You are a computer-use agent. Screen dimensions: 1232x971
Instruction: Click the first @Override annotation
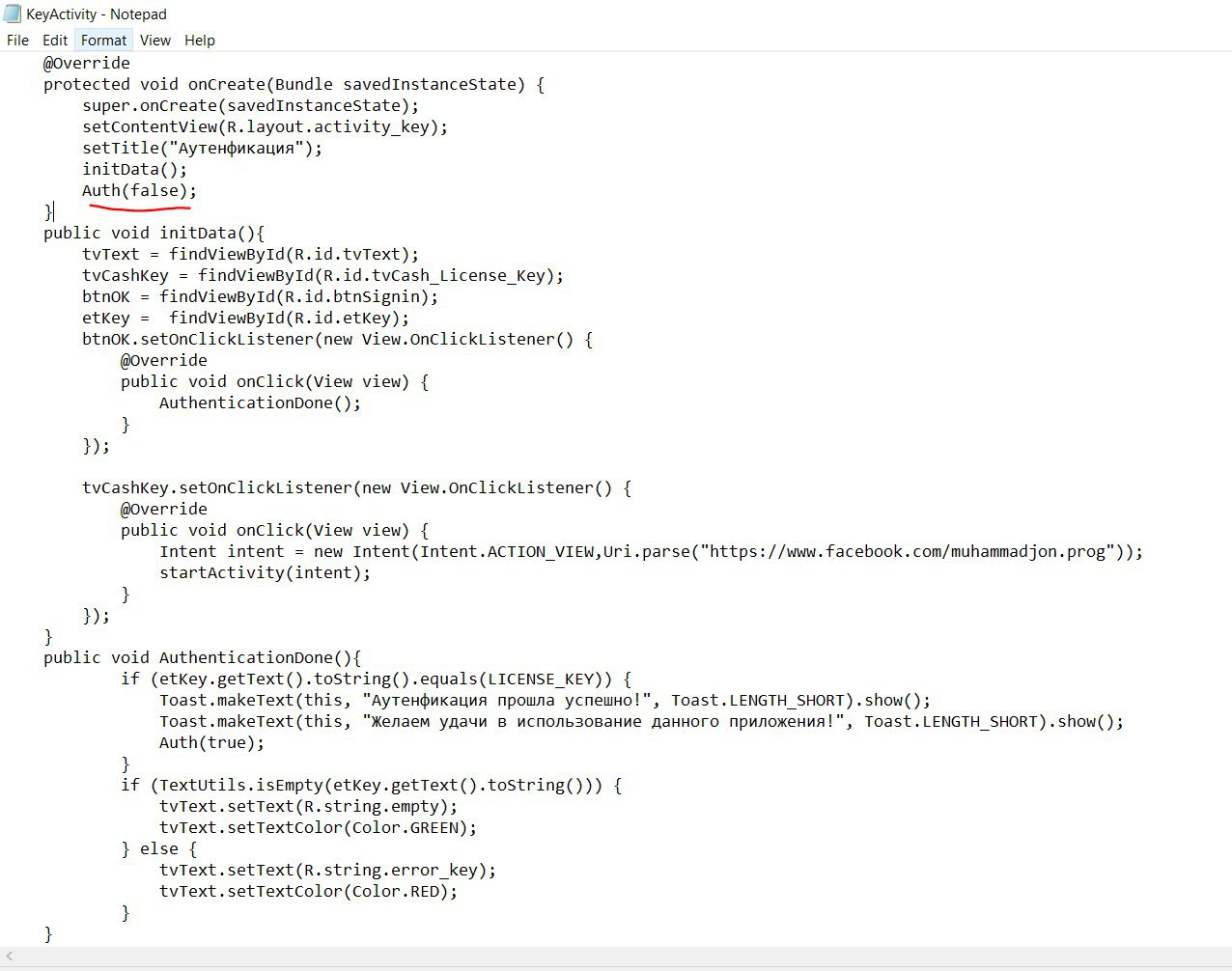pyautogui.click(x=86, y=64)
